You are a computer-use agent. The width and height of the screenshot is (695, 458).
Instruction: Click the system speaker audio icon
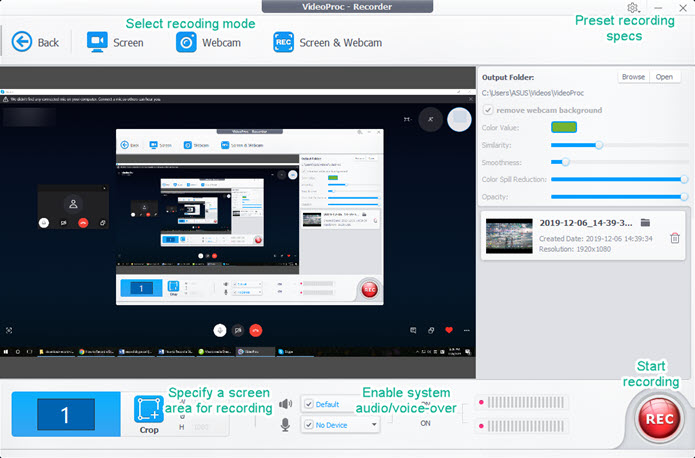click(285, 403)
